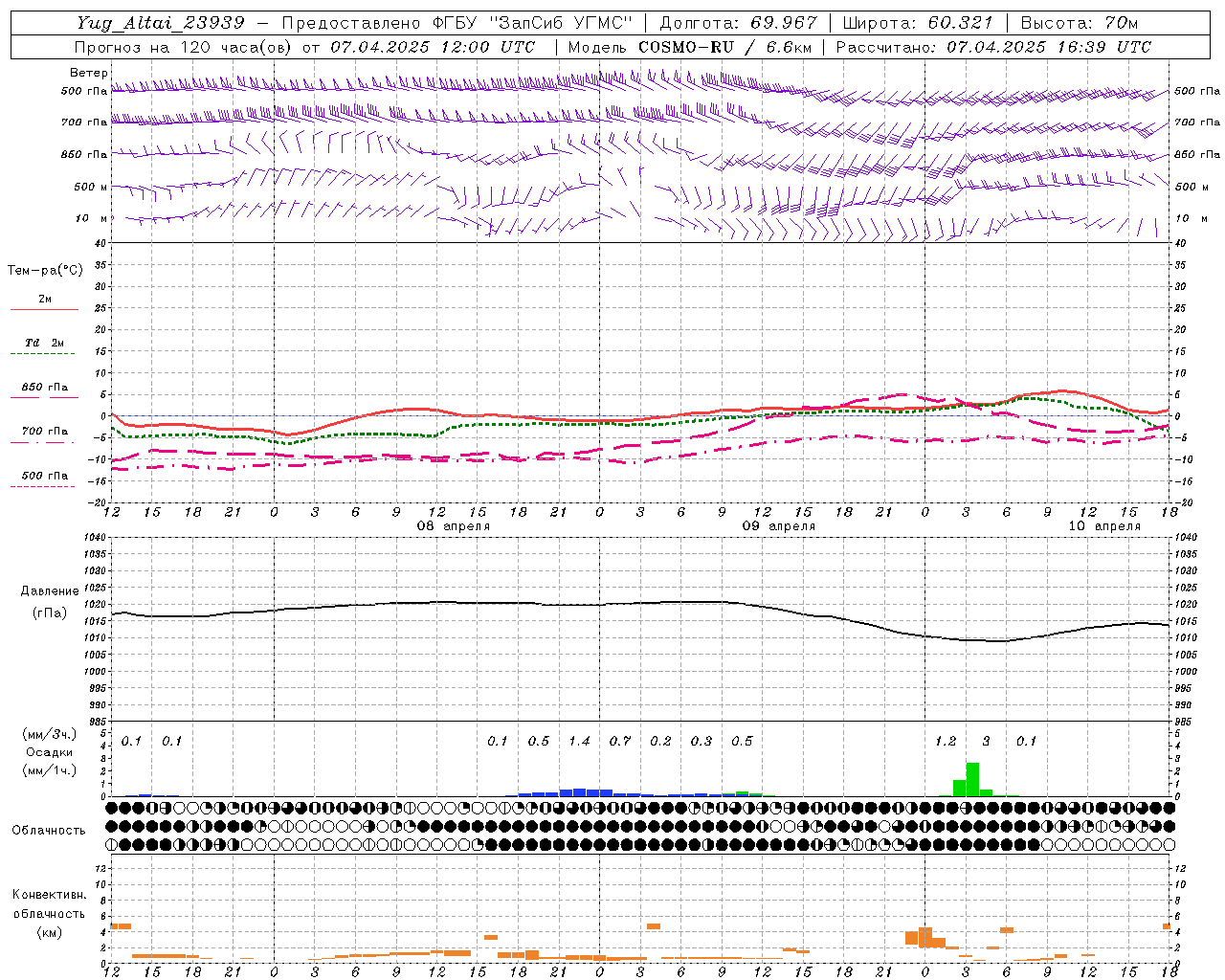Click the Td 2м legend entry
The height and width of the screenshot is (980, 1225).
click(x=45, y=342)
